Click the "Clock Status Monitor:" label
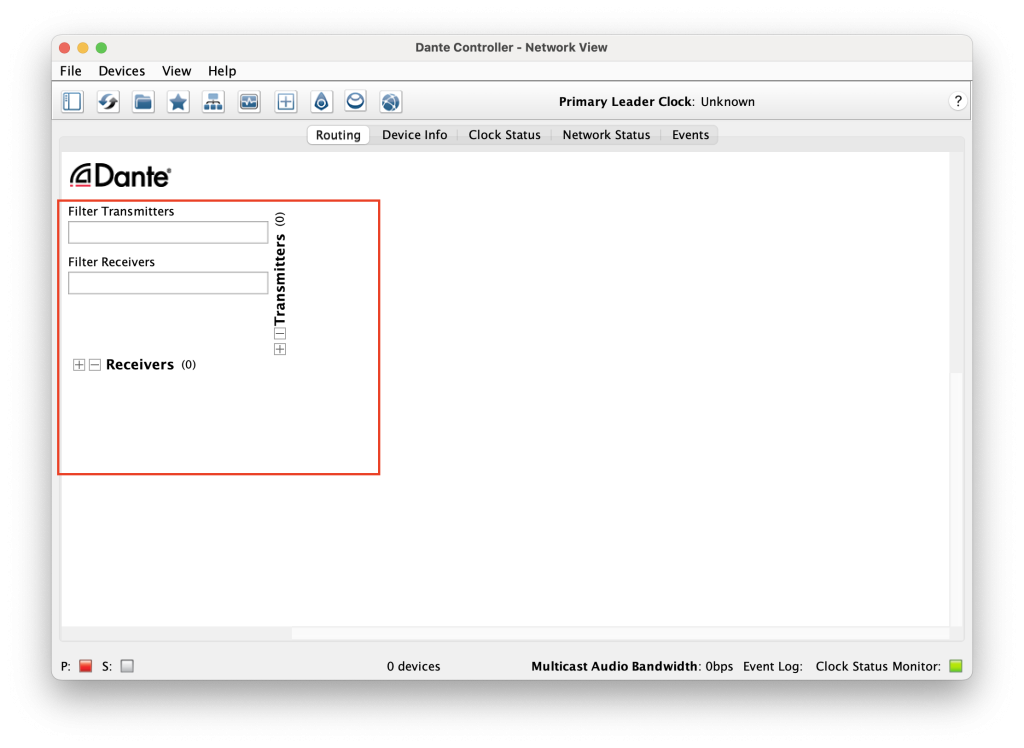 pos(878,666)
